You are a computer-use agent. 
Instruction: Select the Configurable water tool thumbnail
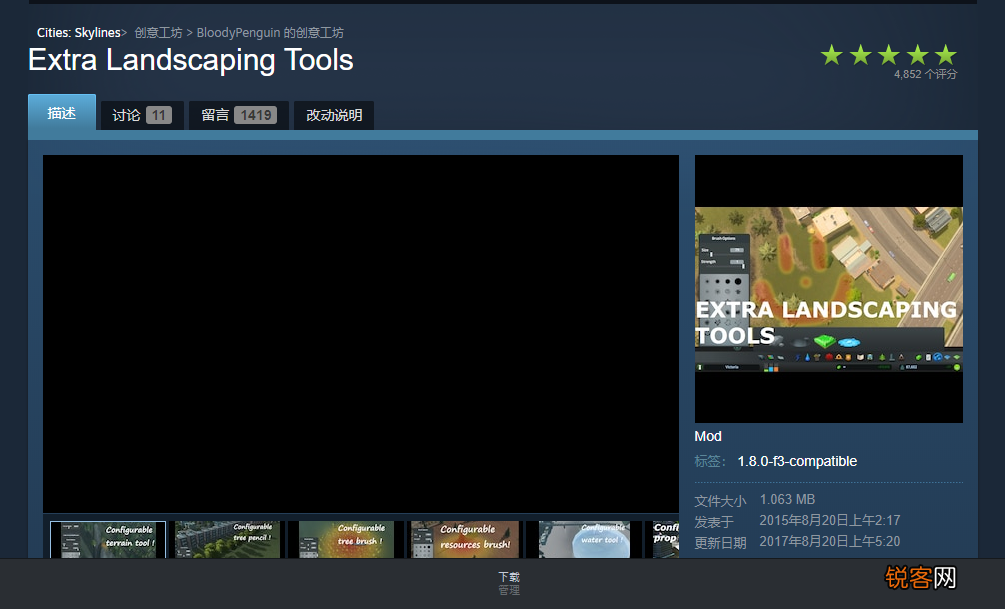click(584, 540)
